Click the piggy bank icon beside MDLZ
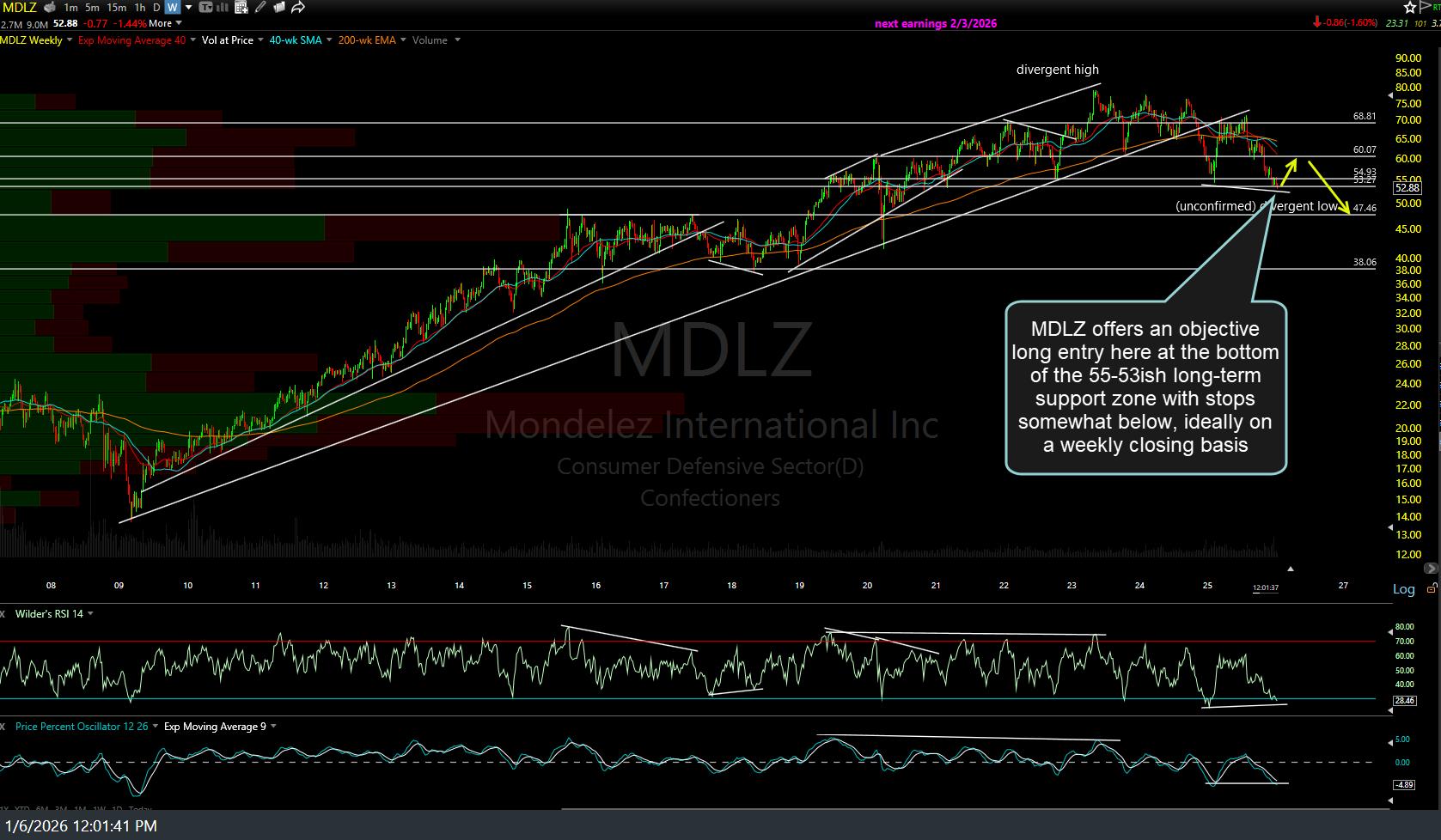 pos(50,8)
